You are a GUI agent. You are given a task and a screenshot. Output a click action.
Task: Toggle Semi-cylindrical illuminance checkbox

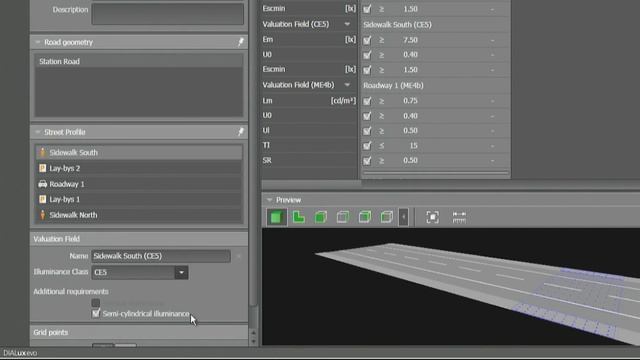[x=96, y=313]
